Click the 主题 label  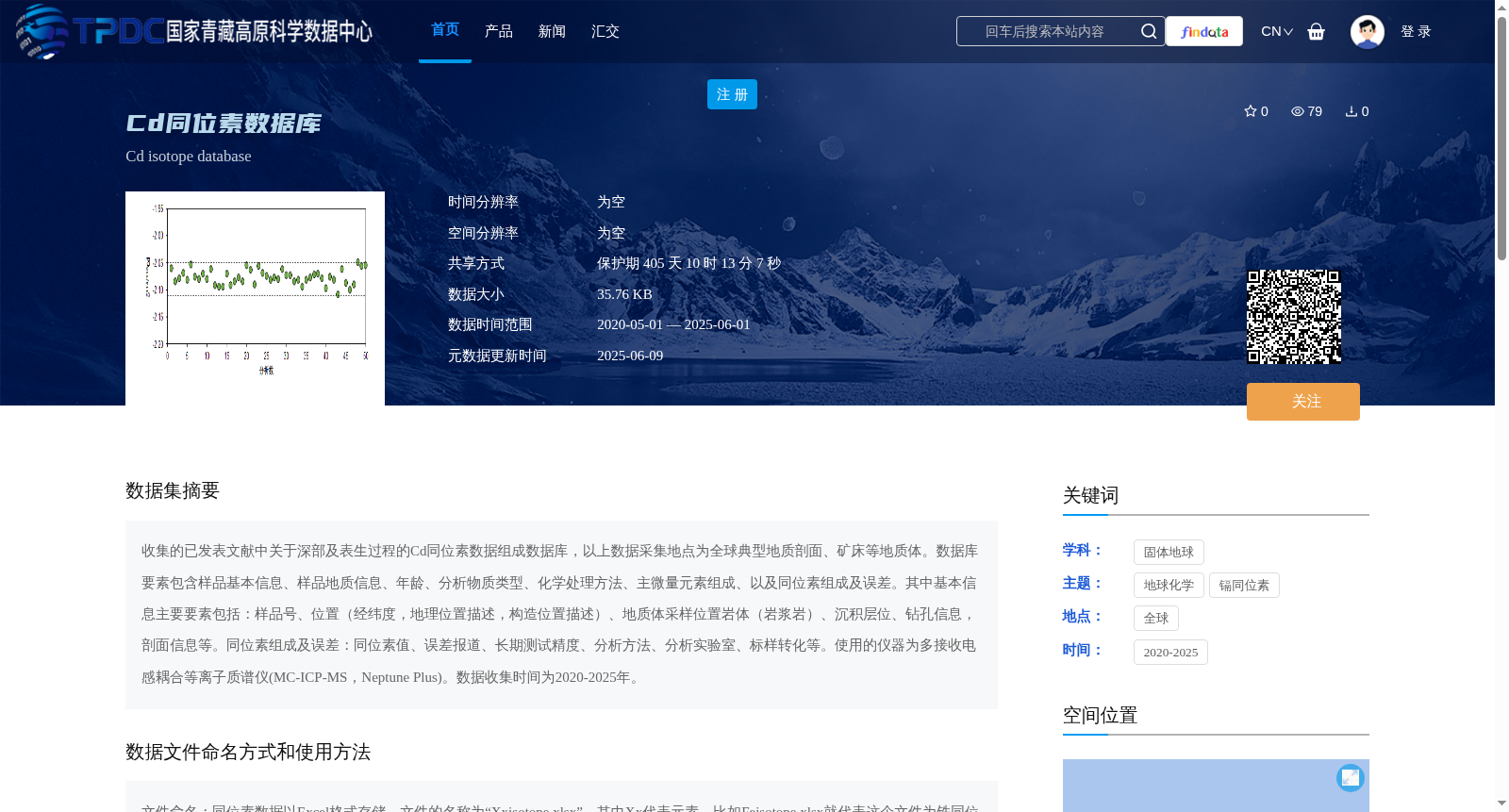[1082, 583]
